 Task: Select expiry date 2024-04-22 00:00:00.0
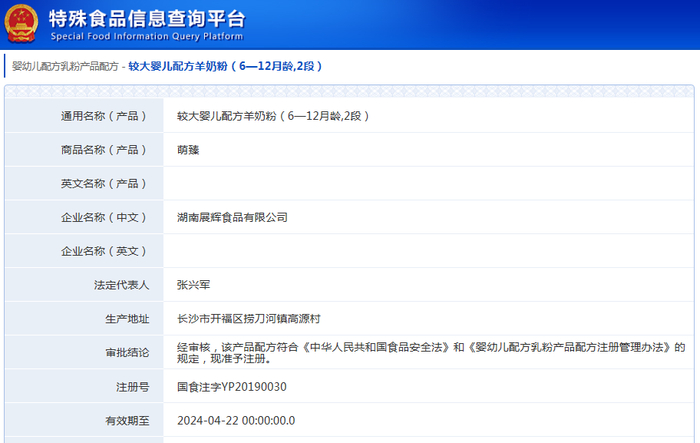pos(236,421)
